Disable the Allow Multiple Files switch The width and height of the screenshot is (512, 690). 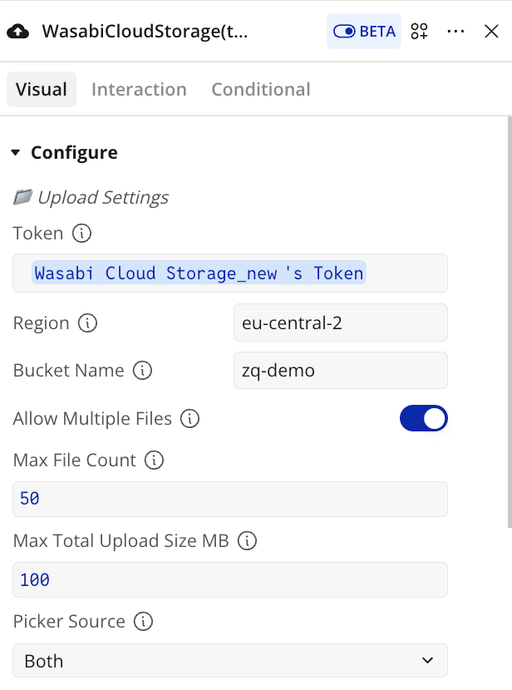pos(424,418)
